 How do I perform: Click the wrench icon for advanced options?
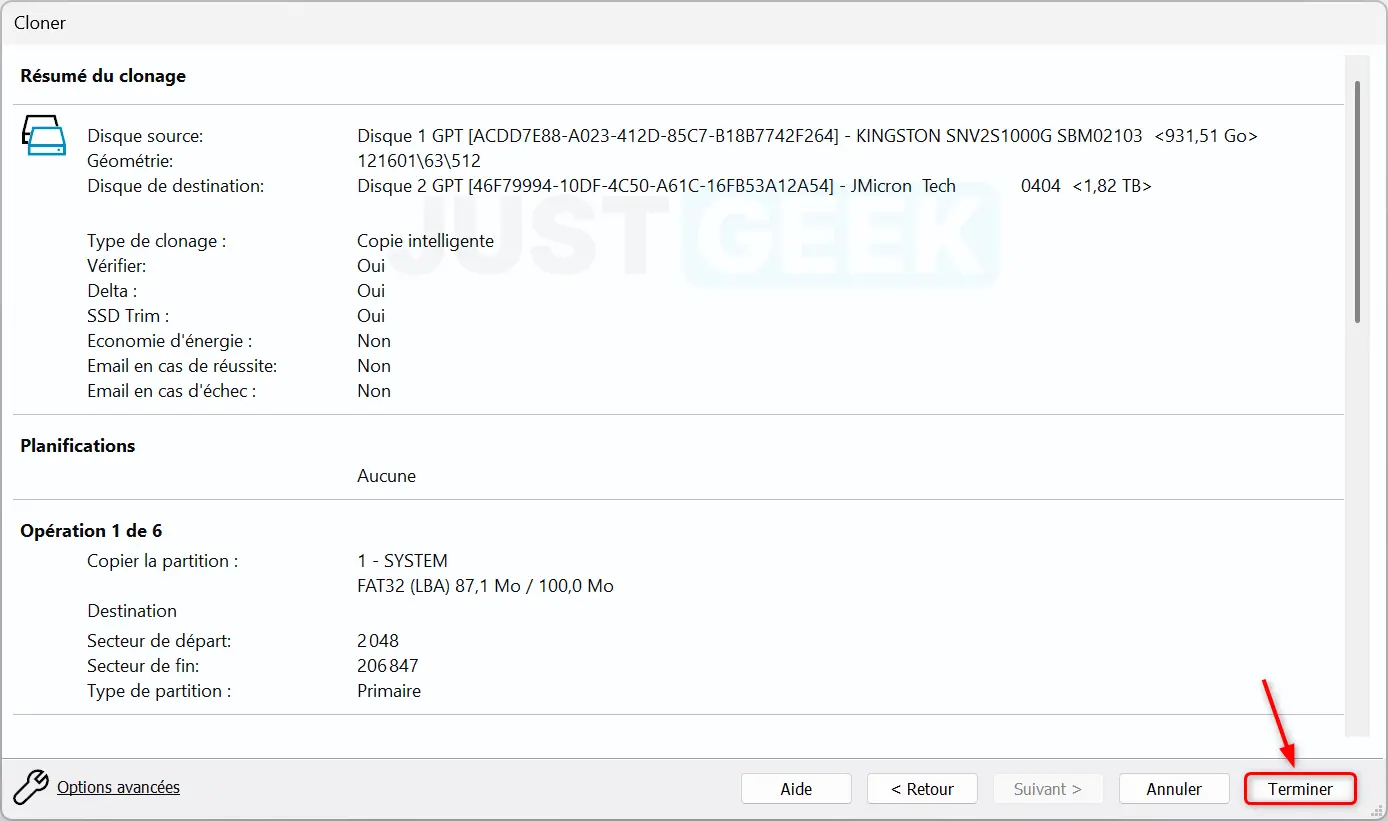pyautogui.click(x=31, y=787)
